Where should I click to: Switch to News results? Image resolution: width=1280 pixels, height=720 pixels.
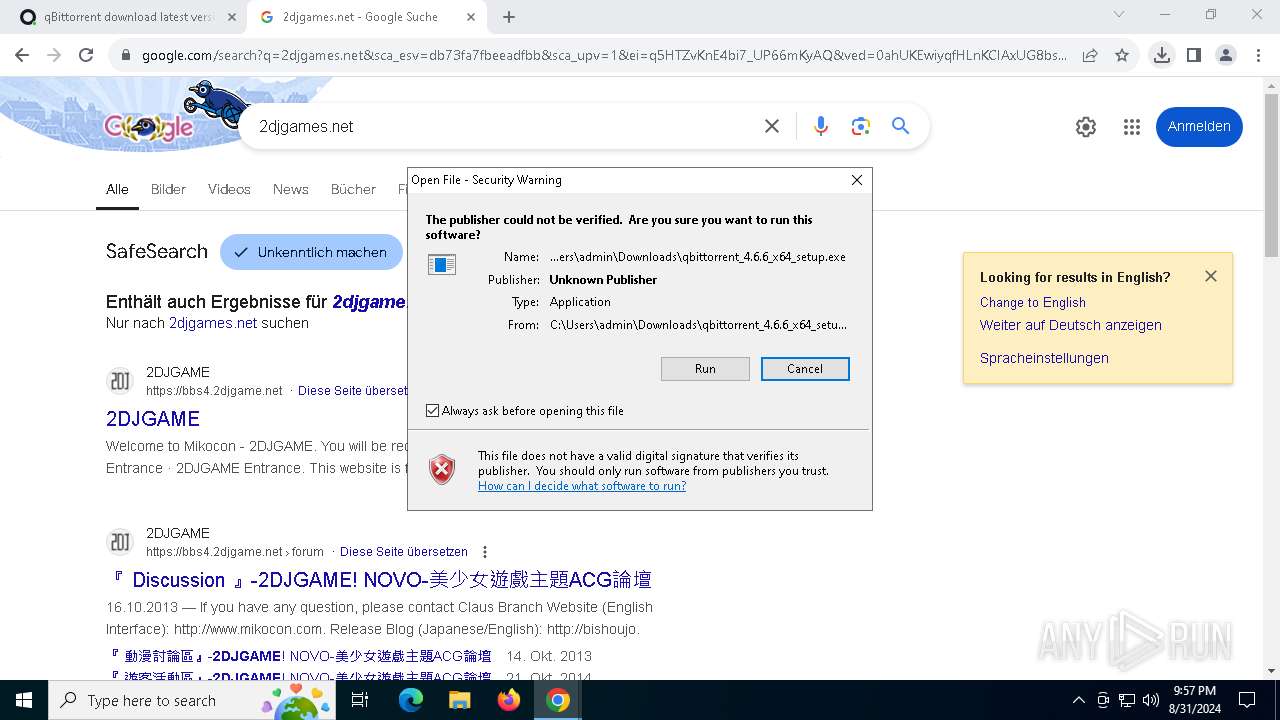[x=291, y=189]
